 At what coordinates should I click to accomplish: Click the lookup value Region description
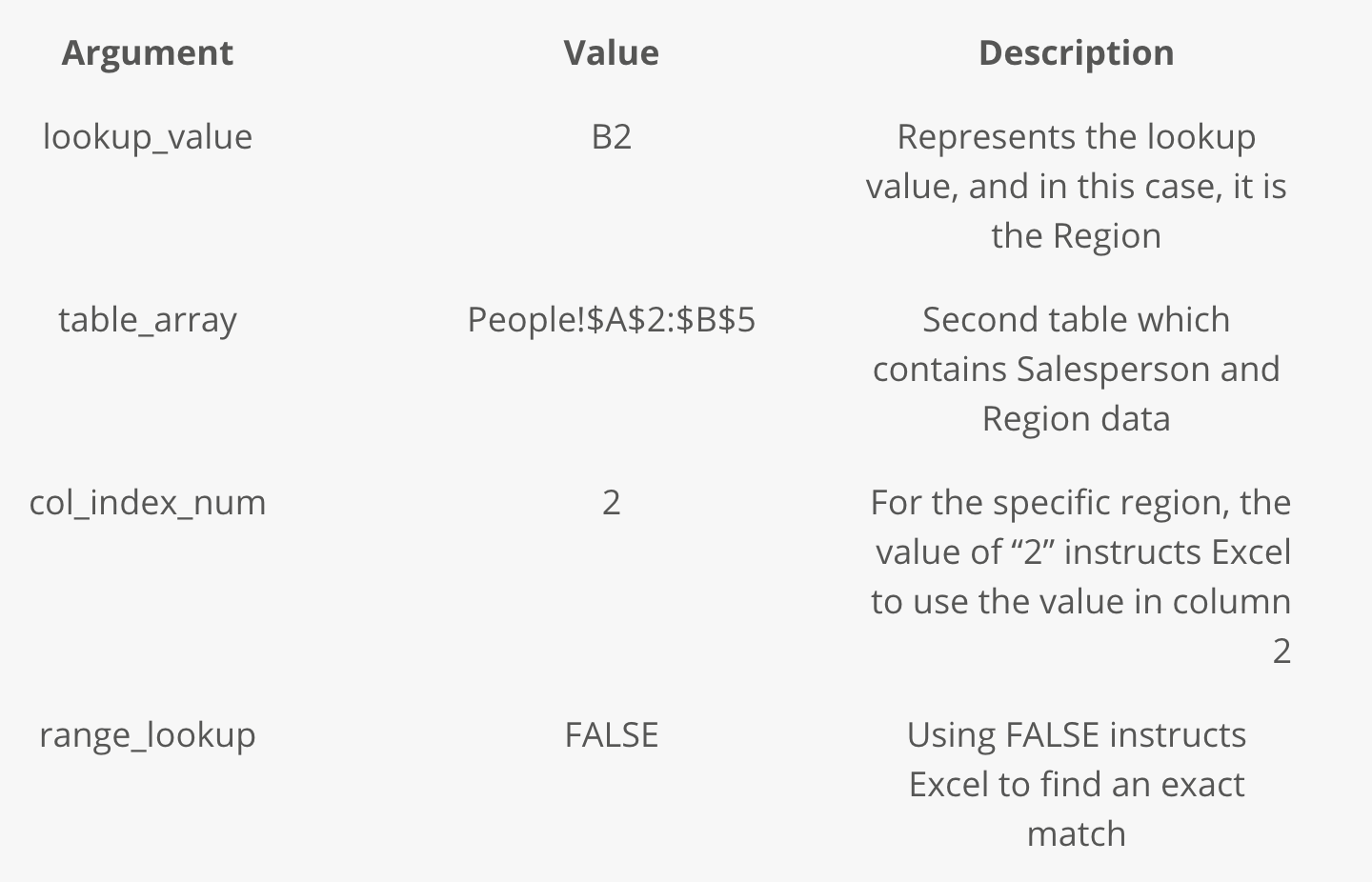click(x=1076, y=187)
